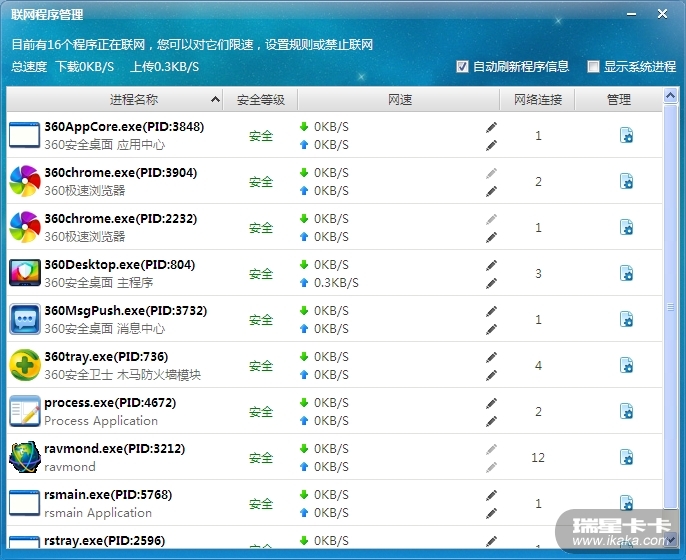Click connection count 4 for 360tray.exe
Screen dimensions: 686x560
point(538,365)
